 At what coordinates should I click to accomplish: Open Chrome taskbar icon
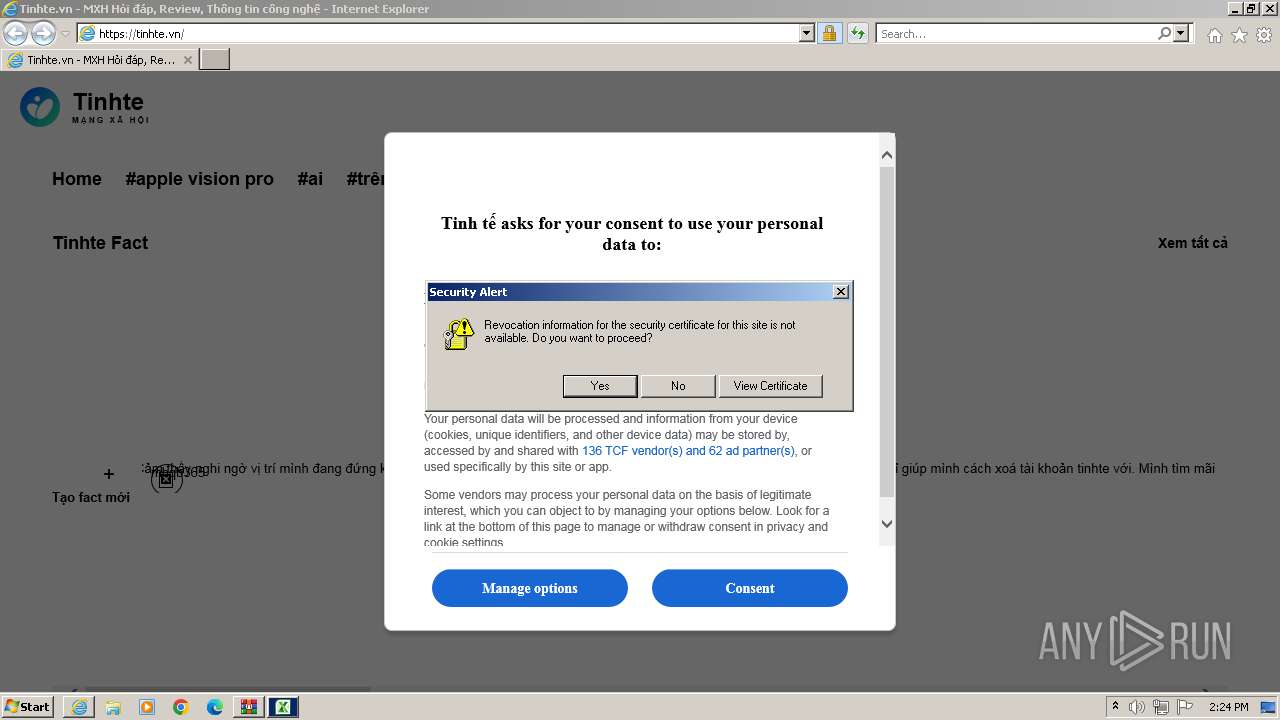181,707
